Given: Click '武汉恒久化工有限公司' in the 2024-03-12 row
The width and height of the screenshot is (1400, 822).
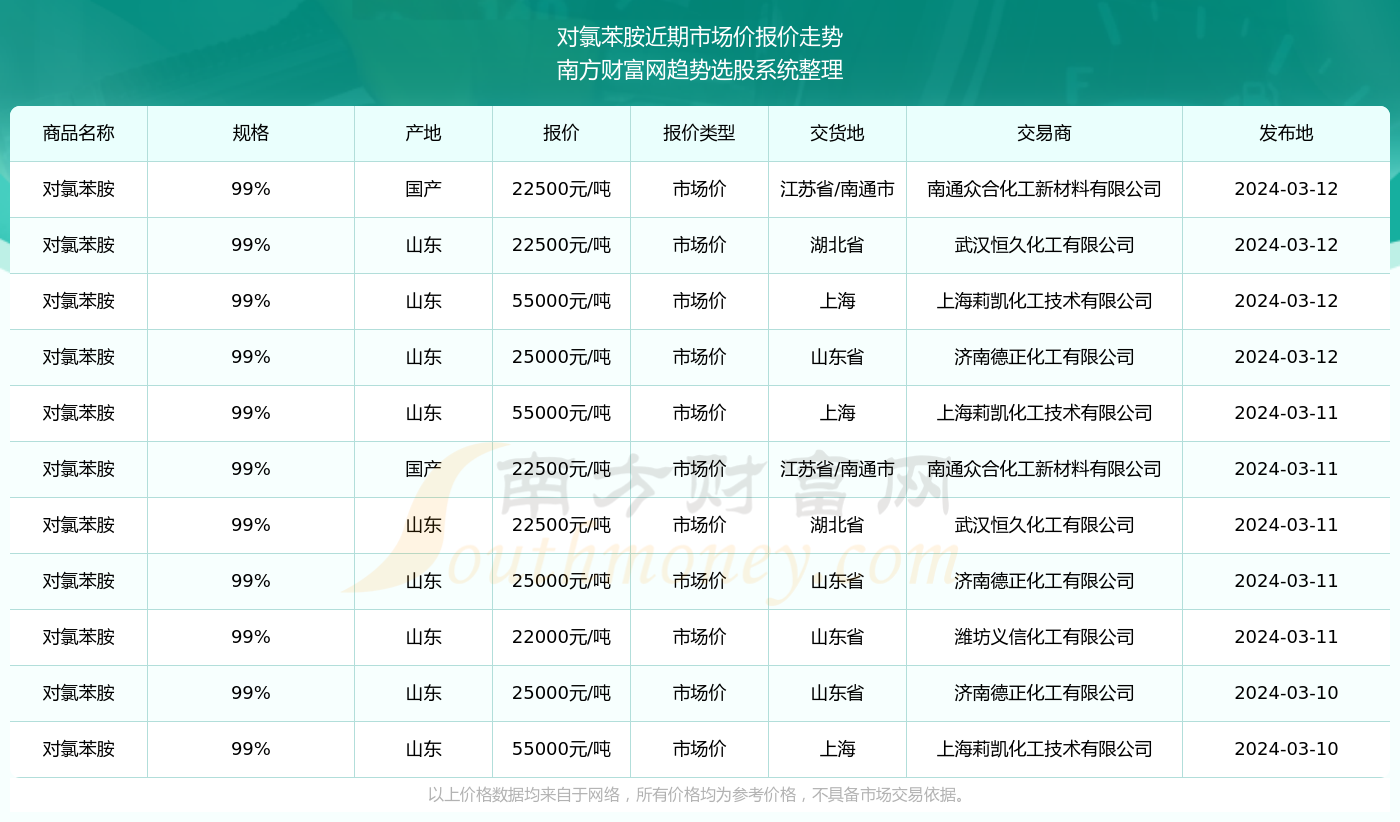Looking at the screenshot, I should pyautogui.click(x=1044, y=245).
